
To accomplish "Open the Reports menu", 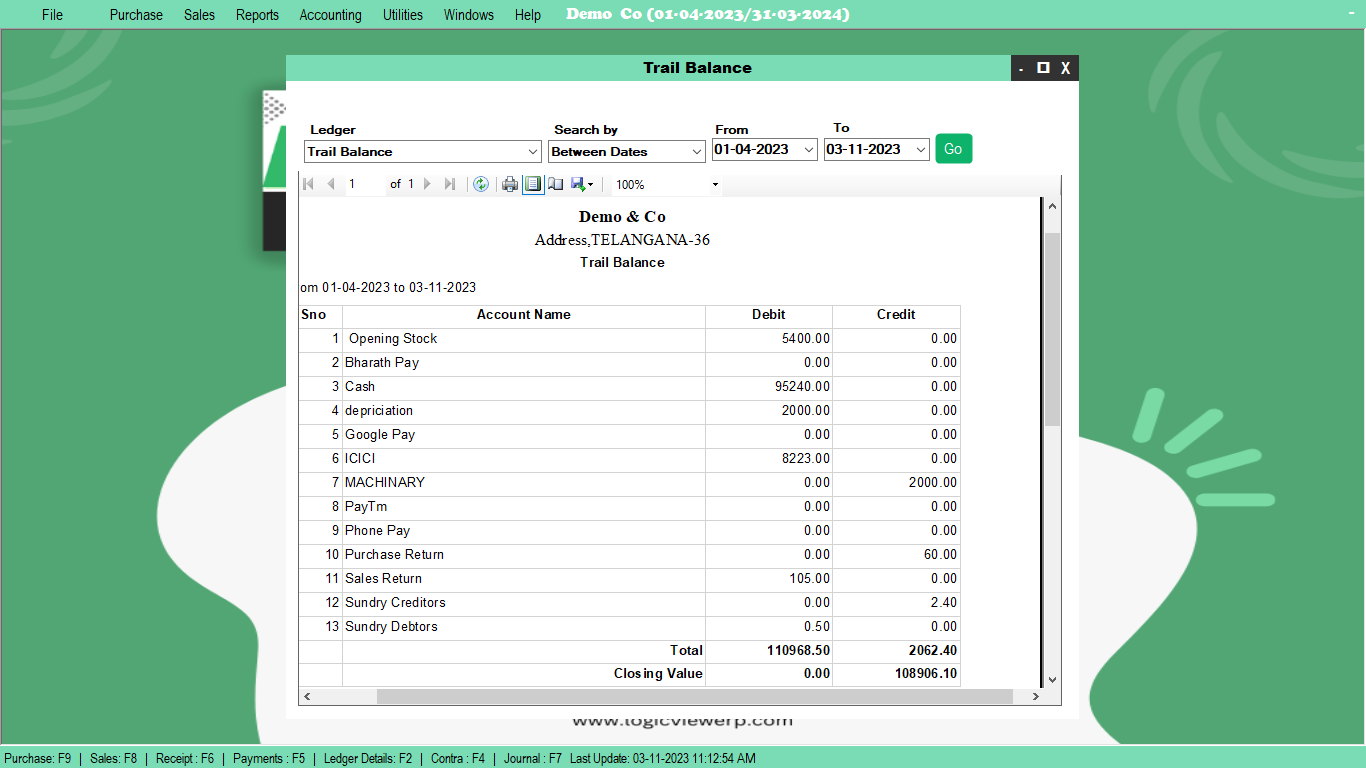I will [x=257, y=14].
